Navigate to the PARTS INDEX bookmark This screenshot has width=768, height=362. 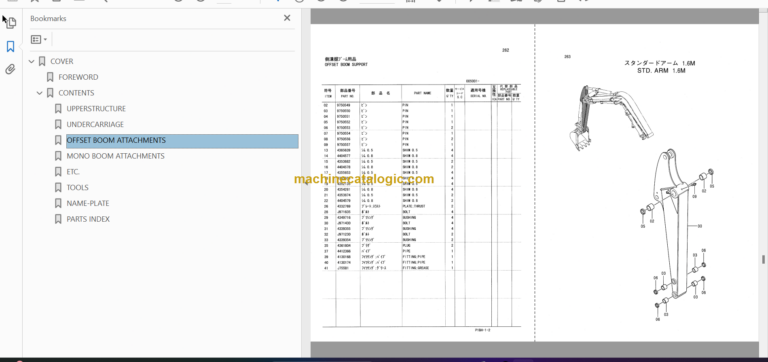88,219
